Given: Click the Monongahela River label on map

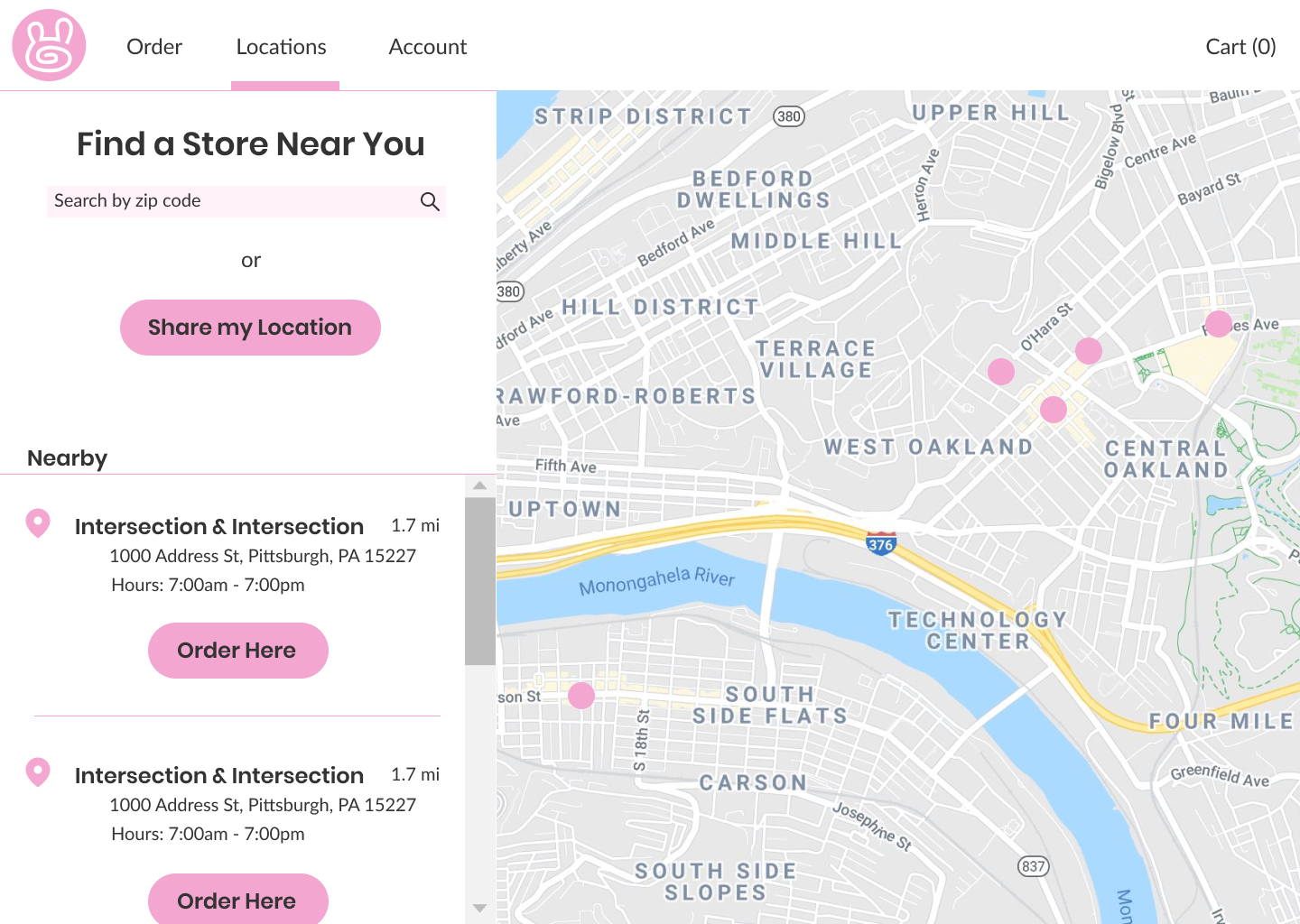Looking at the screenshot, I should 657,580.
